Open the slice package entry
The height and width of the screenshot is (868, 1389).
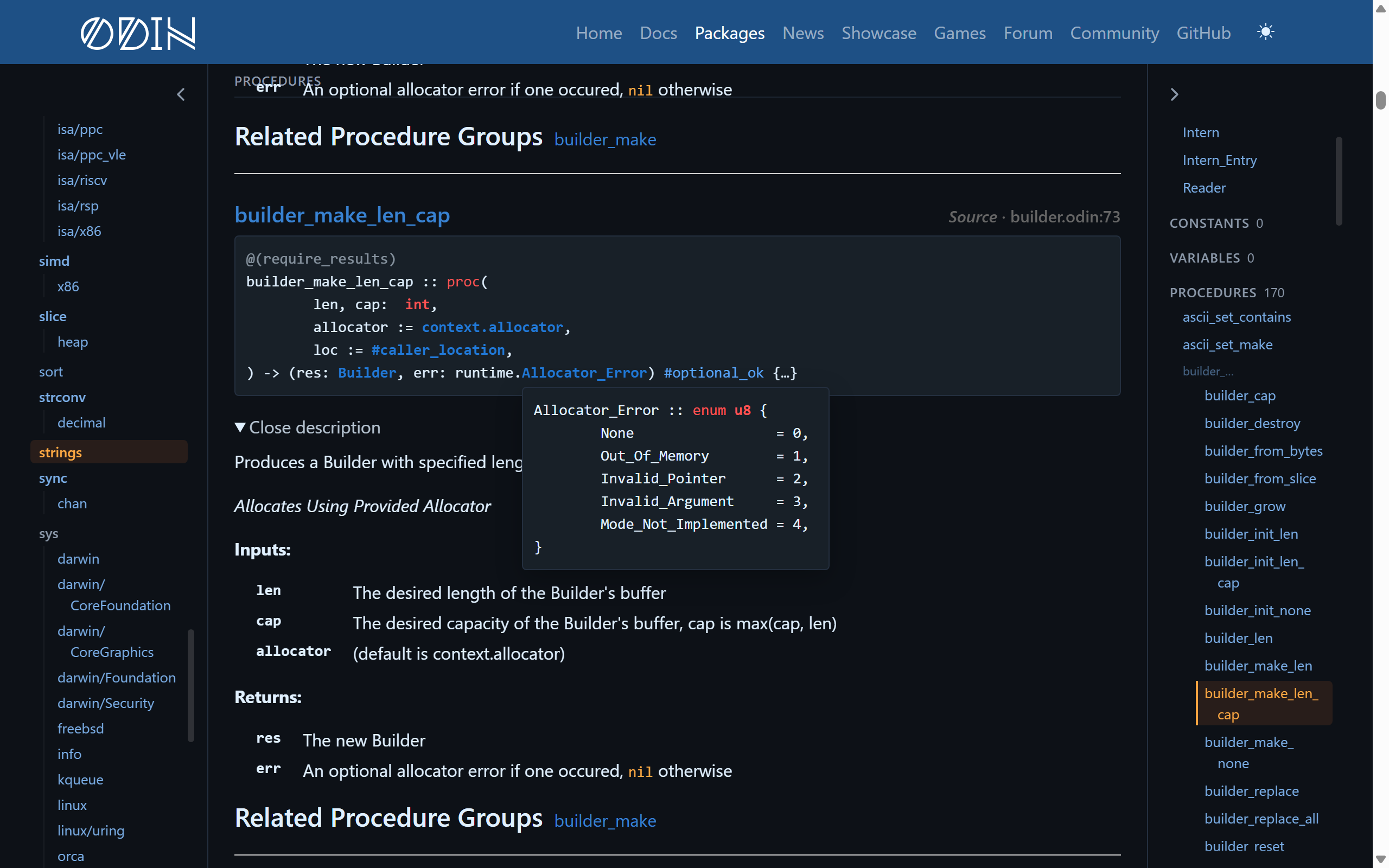(x=53, y=316)
